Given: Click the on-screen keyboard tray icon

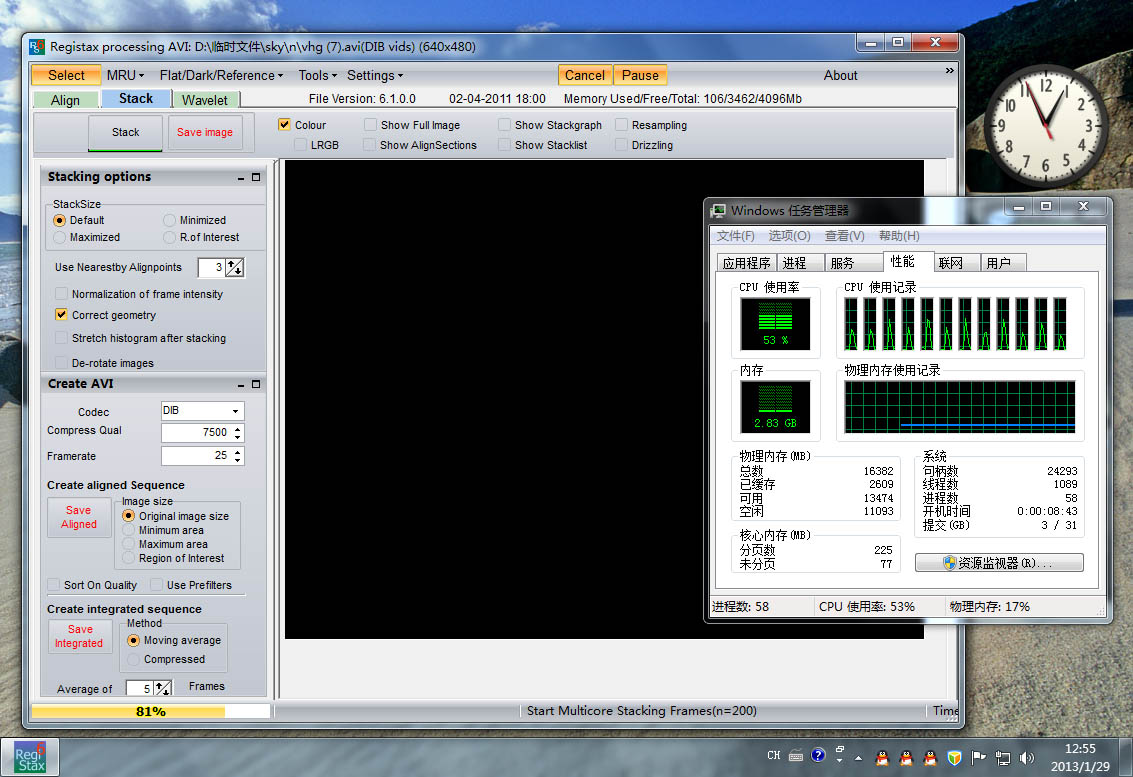Looking at the screenshot, I should tap(796, 757).
